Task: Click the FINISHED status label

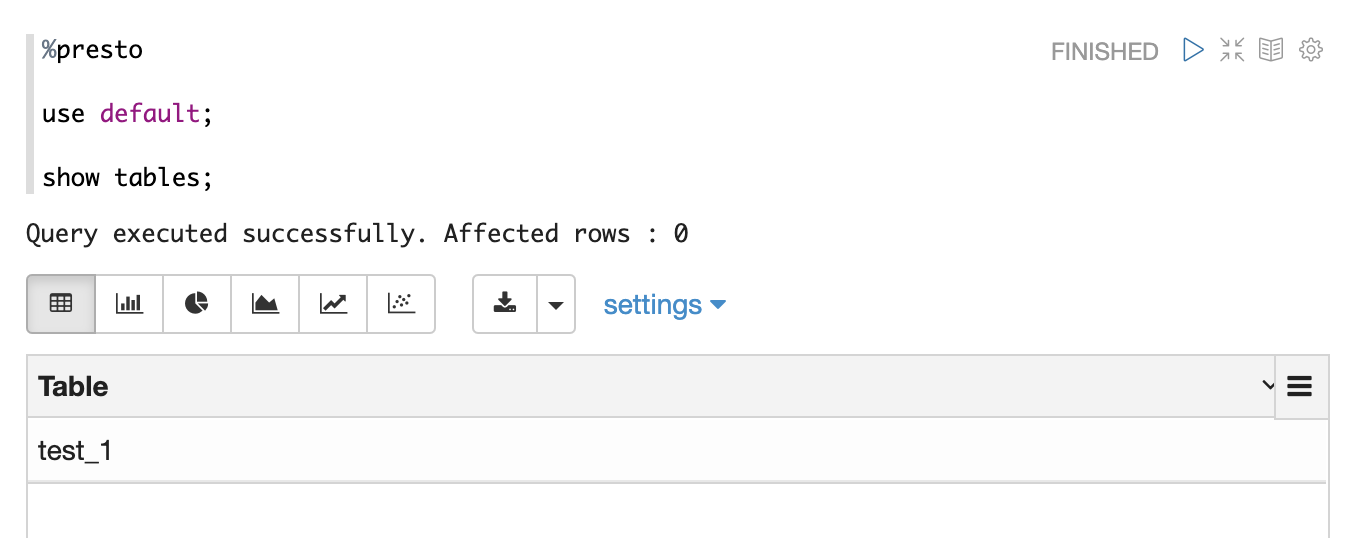Action: (x=1104, y=51)
